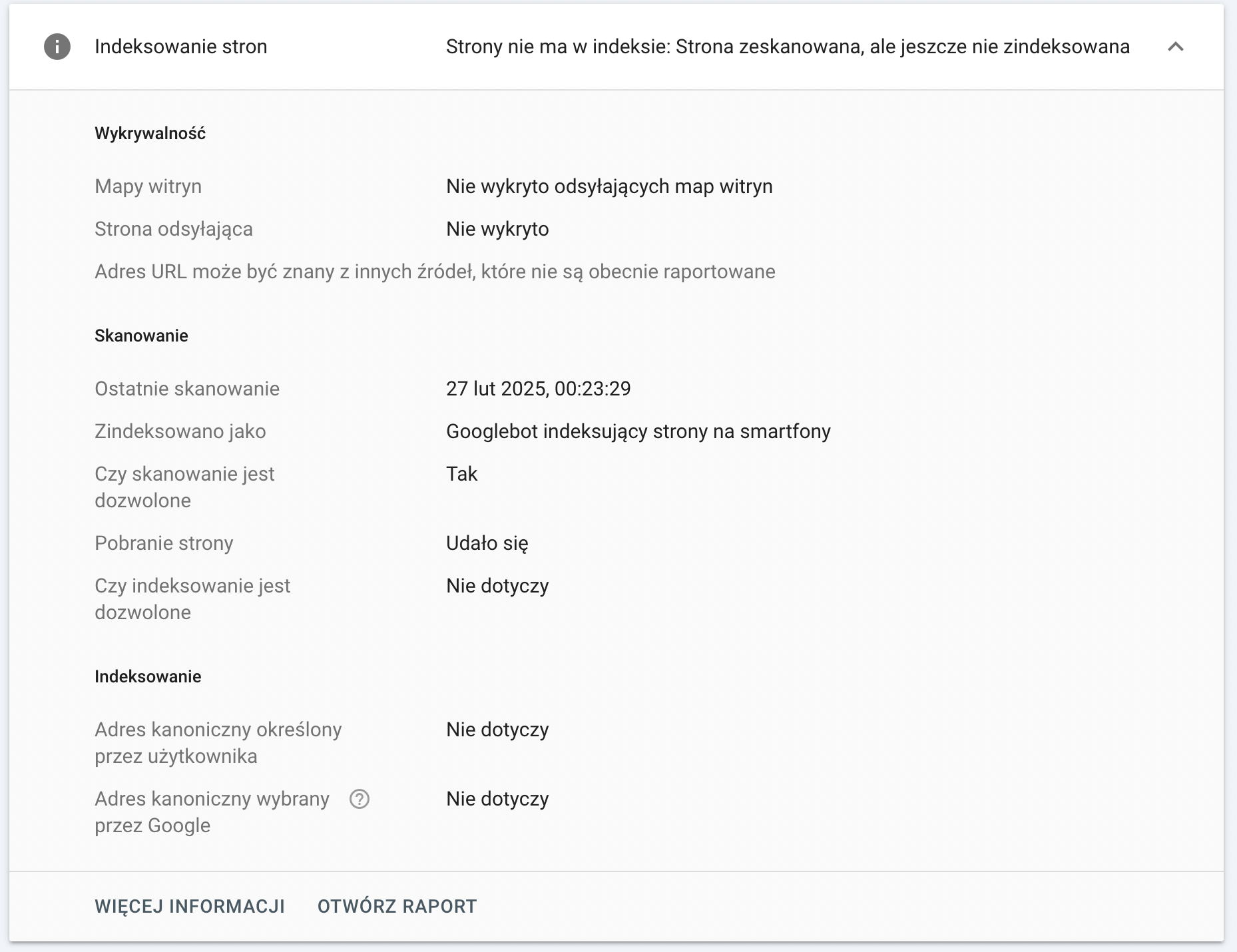Click the Skanowanie section heading
Screen dimensions: 1237x952
pyautogui.click(x=141, y=335)
